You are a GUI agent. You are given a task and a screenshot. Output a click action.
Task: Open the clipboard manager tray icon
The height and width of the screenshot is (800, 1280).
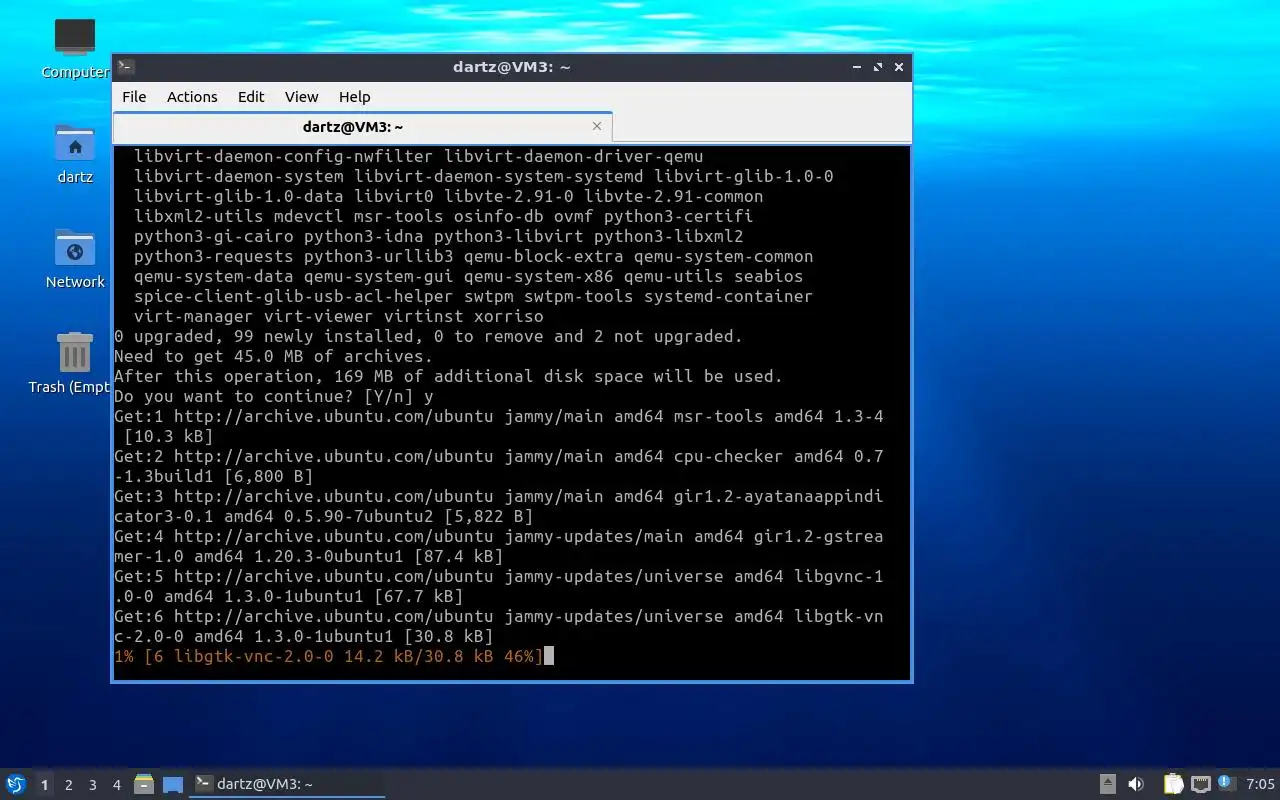[x=1173, y=784]
